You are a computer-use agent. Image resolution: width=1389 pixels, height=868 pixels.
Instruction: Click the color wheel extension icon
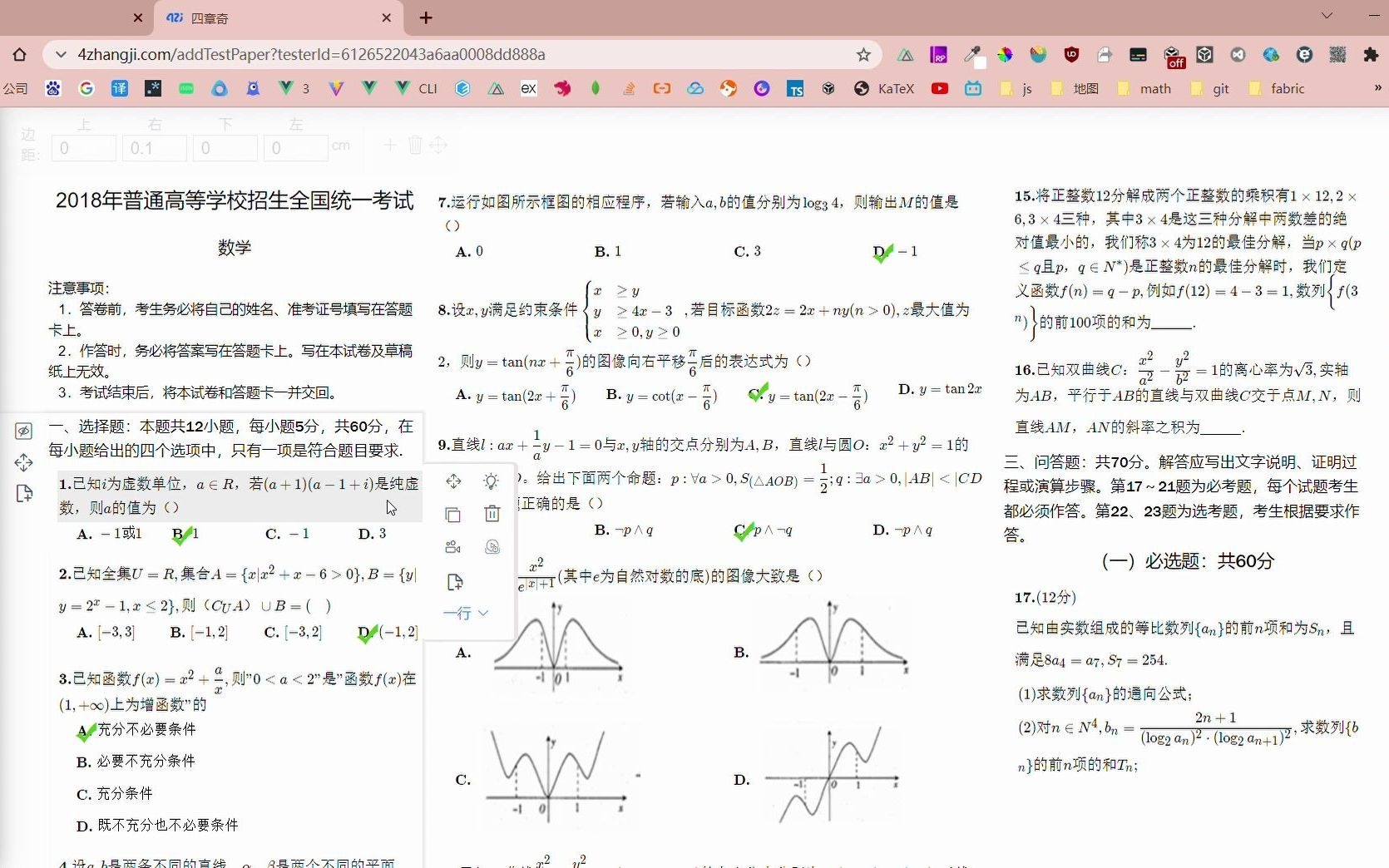1006,55
